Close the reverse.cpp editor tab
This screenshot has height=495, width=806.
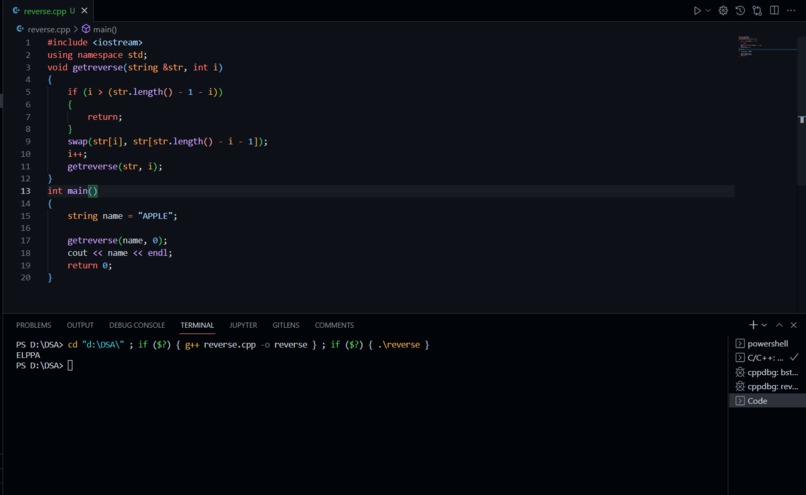point(84,10)
